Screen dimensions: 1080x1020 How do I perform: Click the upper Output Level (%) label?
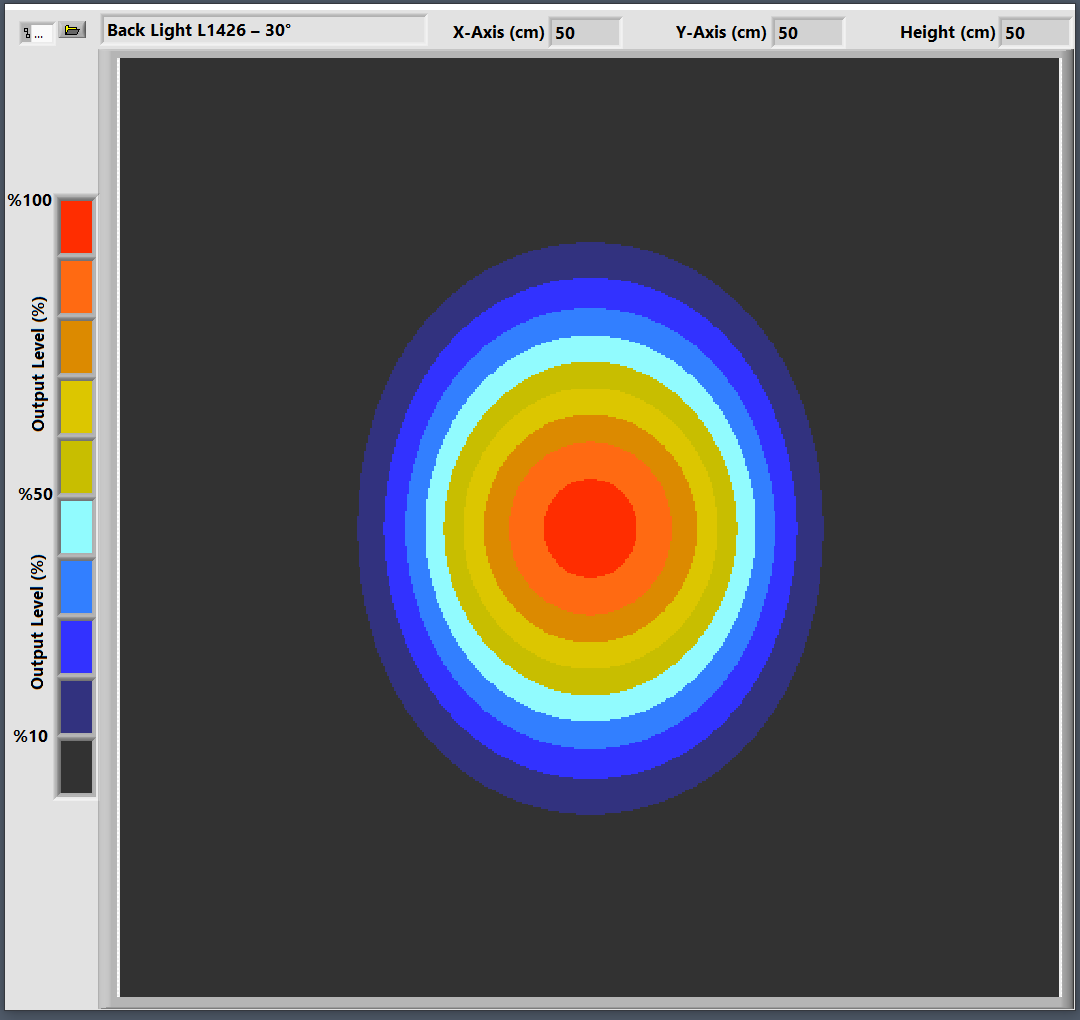pyautogui.click(x=38, y=364)
